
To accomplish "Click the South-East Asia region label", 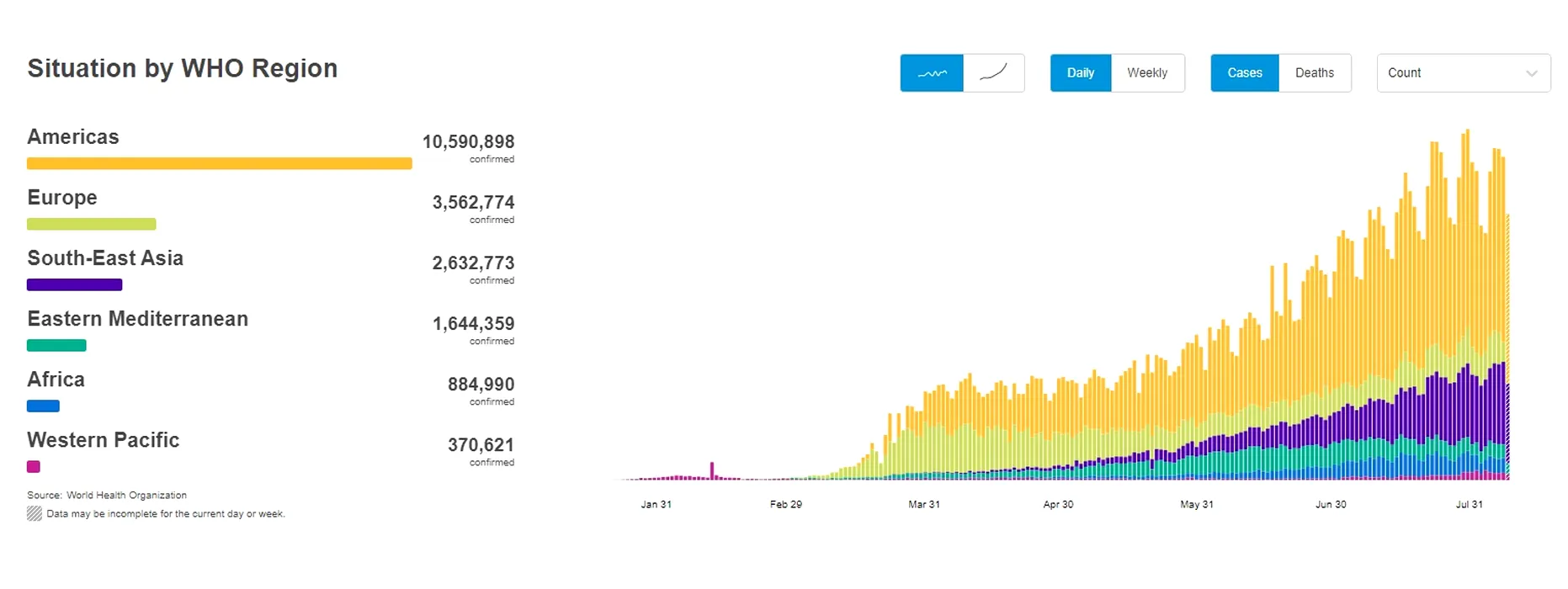I will 105,258.
